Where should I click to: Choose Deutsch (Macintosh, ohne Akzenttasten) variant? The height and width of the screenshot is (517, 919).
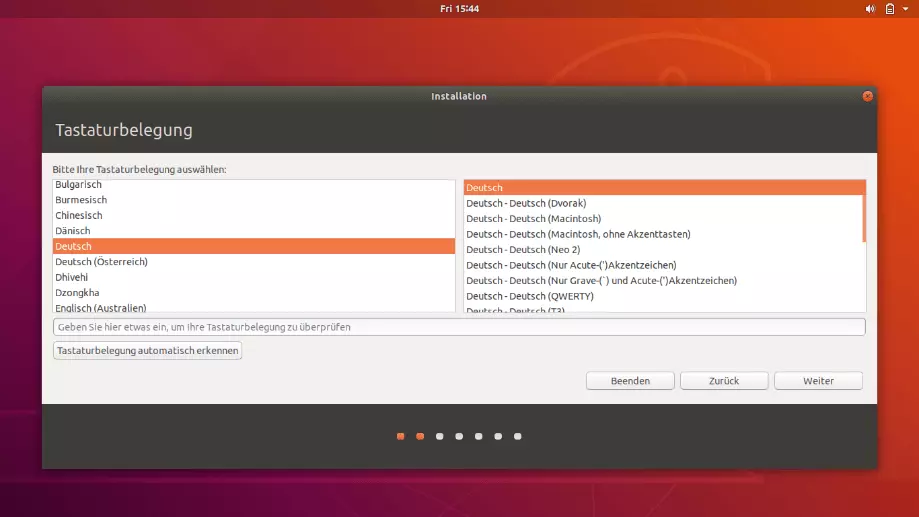[x=663, y=234]
